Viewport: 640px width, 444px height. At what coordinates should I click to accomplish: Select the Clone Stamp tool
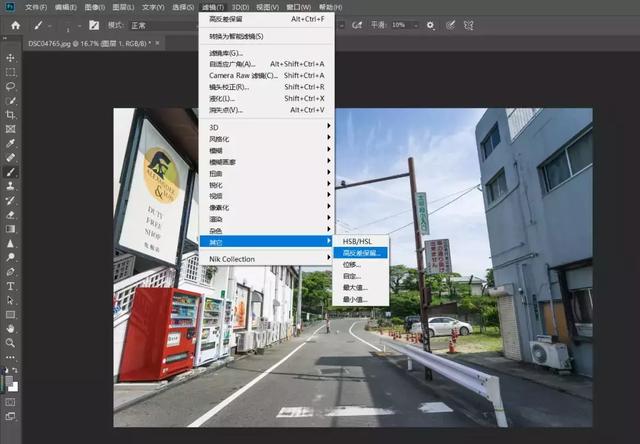pos(11,186)
